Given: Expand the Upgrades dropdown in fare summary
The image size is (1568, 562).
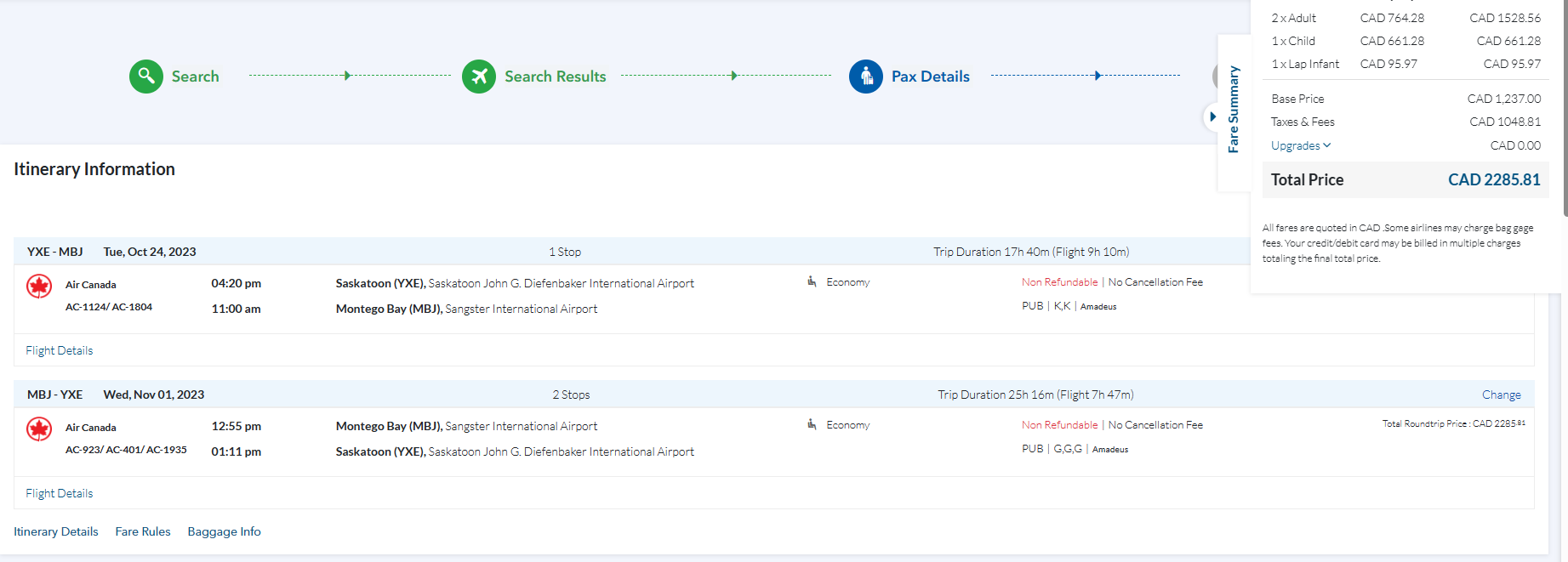Looking at the screenshot, I should (1300, 145).
